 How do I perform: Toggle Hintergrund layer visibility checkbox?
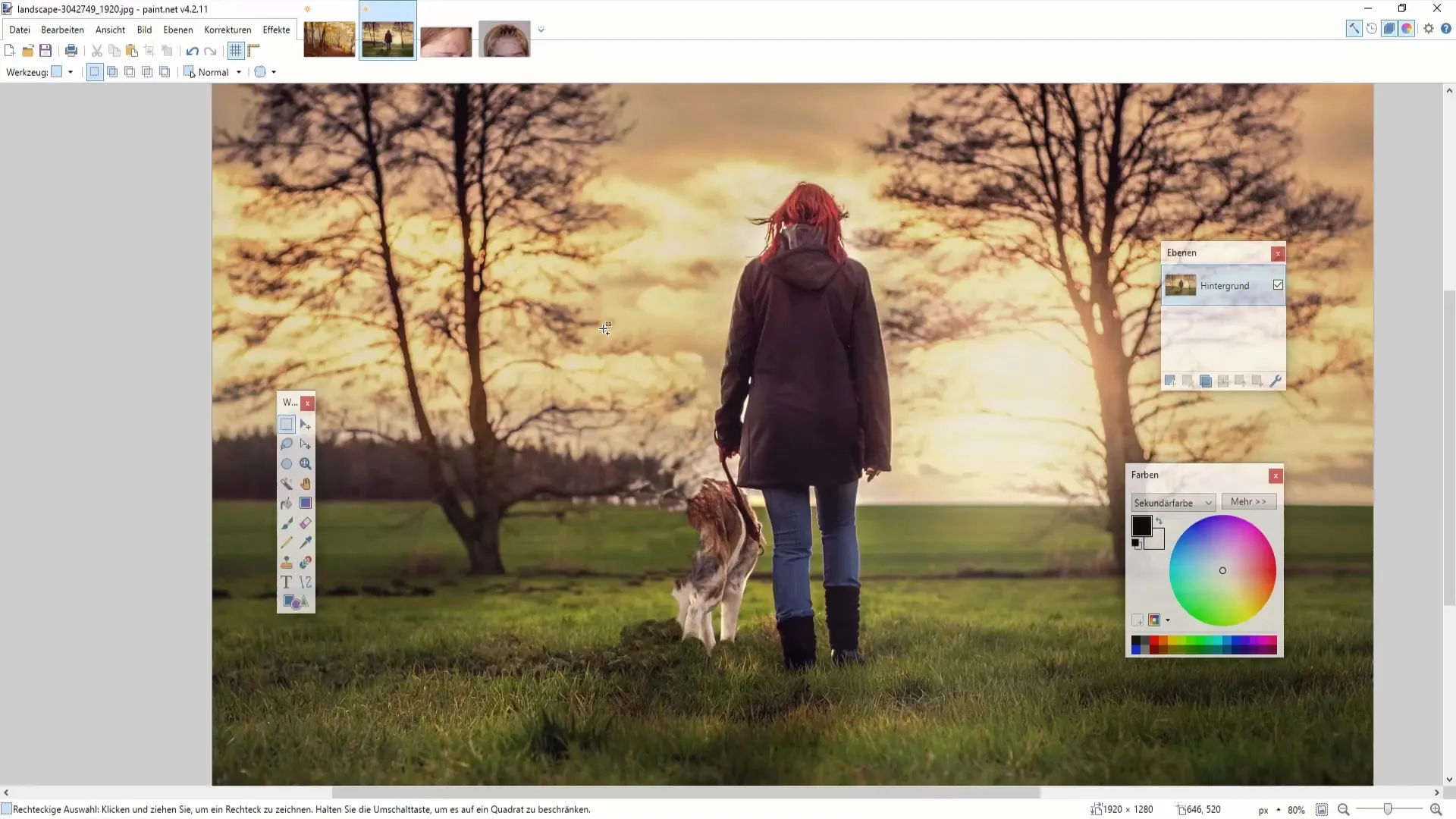tap(1278, 285)
